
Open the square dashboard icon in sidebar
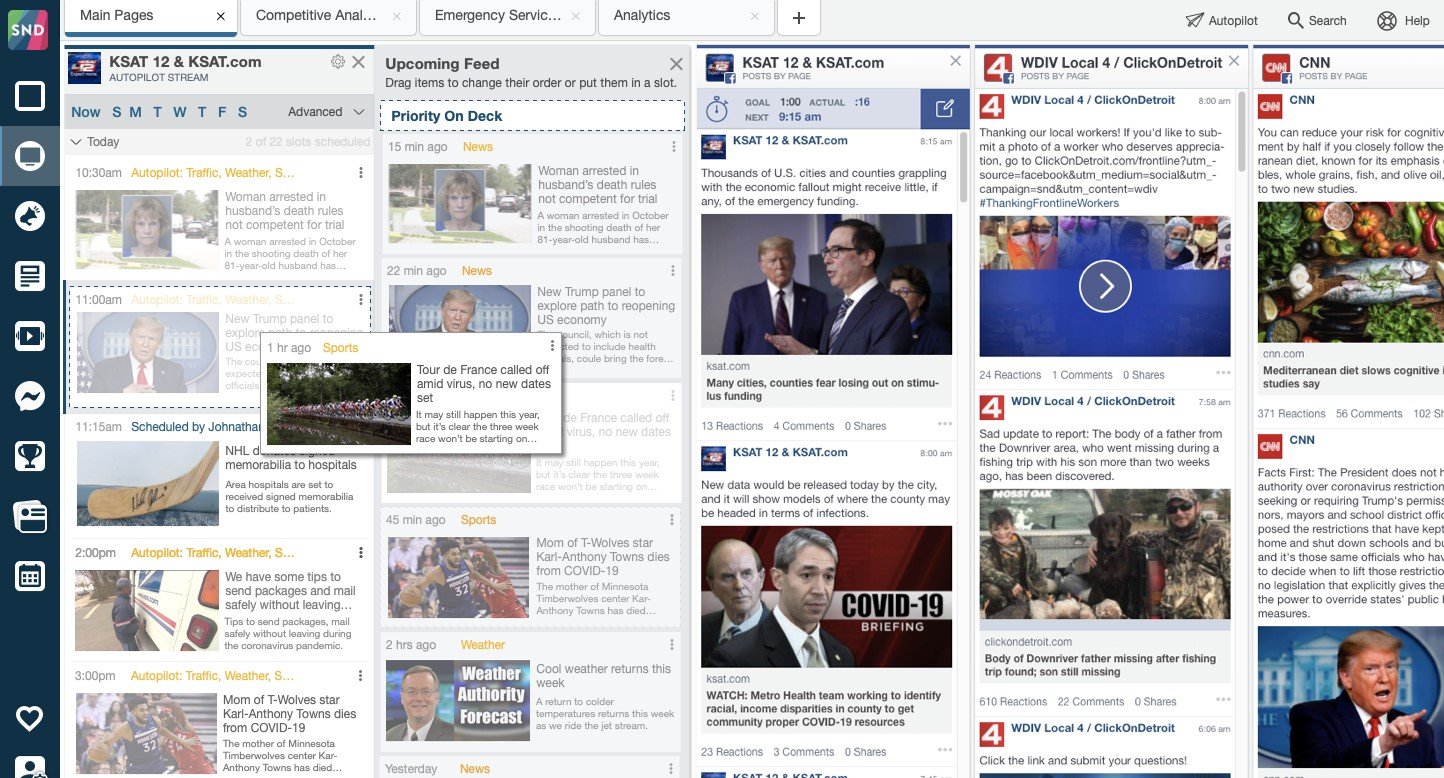(30, 96)
